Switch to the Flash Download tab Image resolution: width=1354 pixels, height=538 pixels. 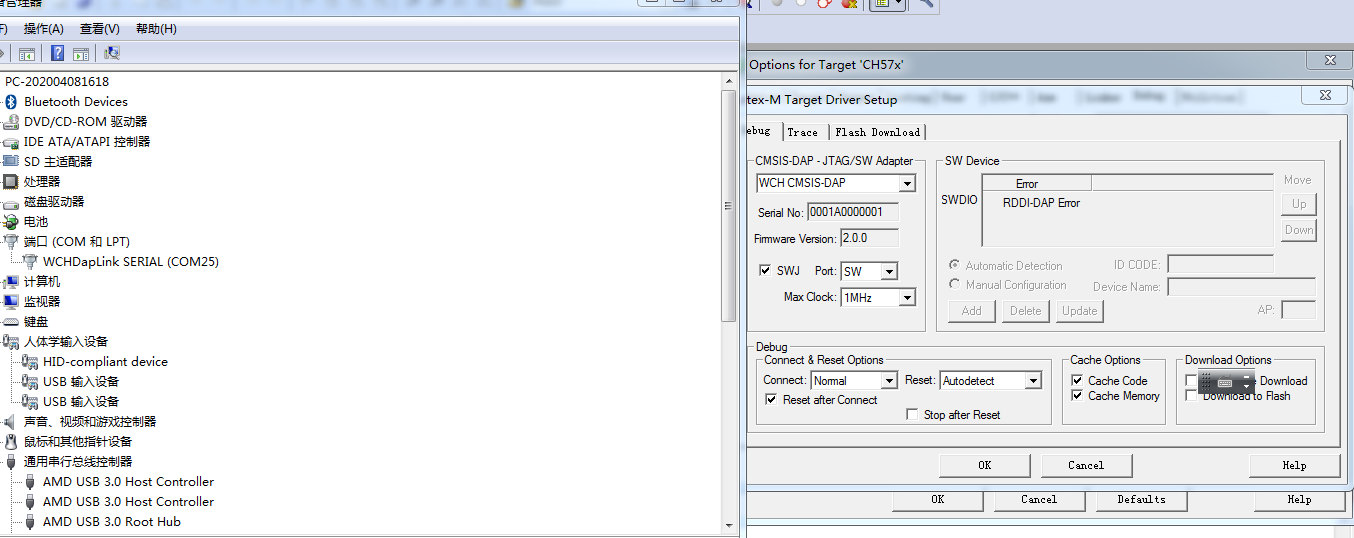[x=877, y=132]
